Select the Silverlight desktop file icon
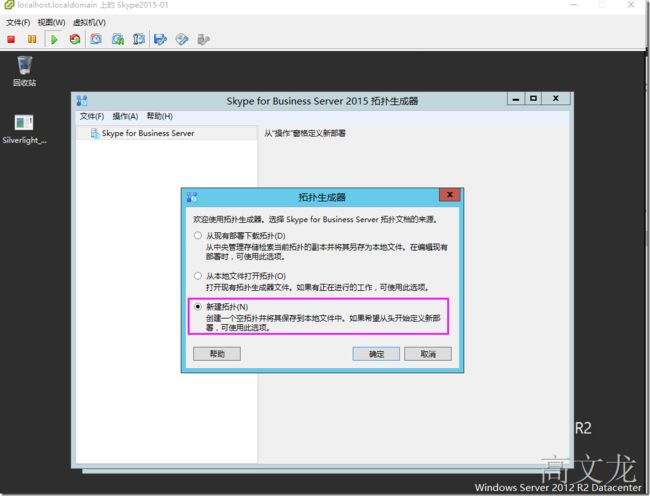 click(x=24, y=129)
